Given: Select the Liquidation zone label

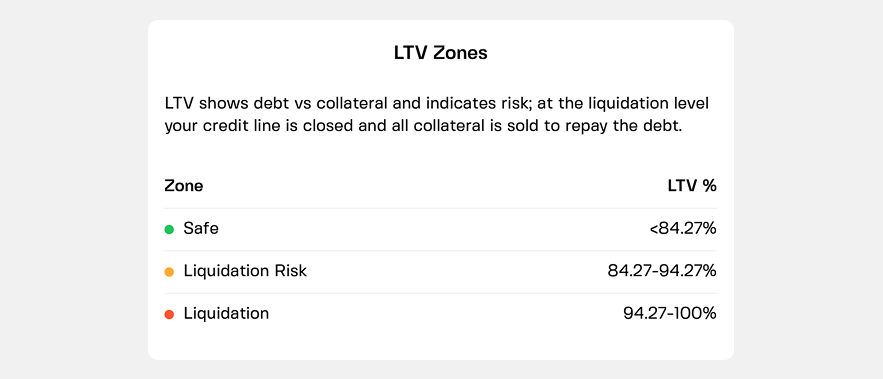Looking at the screenshot, I should [226, 313].
